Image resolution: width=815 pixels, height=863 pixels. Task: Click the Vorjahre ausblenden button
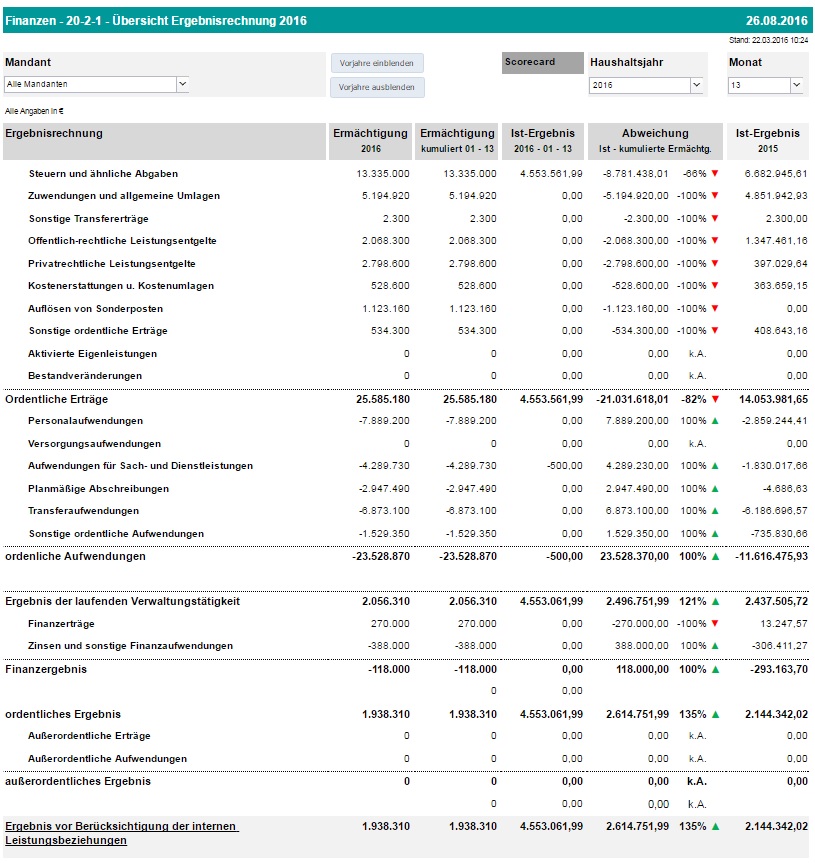click(377, 87)
